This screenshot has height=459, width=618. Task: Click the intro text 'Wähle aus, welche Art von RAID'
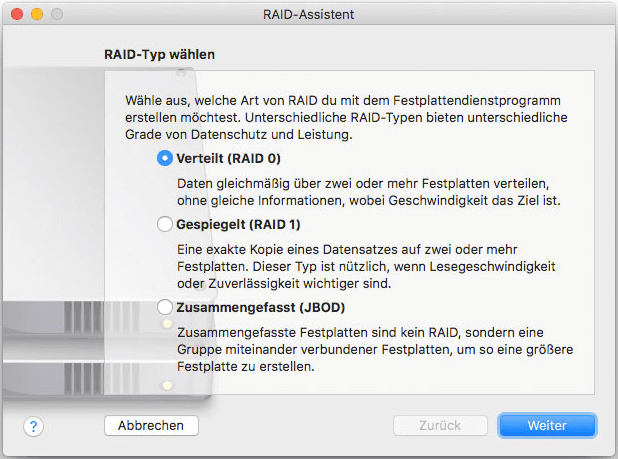(x=222, y=100)
